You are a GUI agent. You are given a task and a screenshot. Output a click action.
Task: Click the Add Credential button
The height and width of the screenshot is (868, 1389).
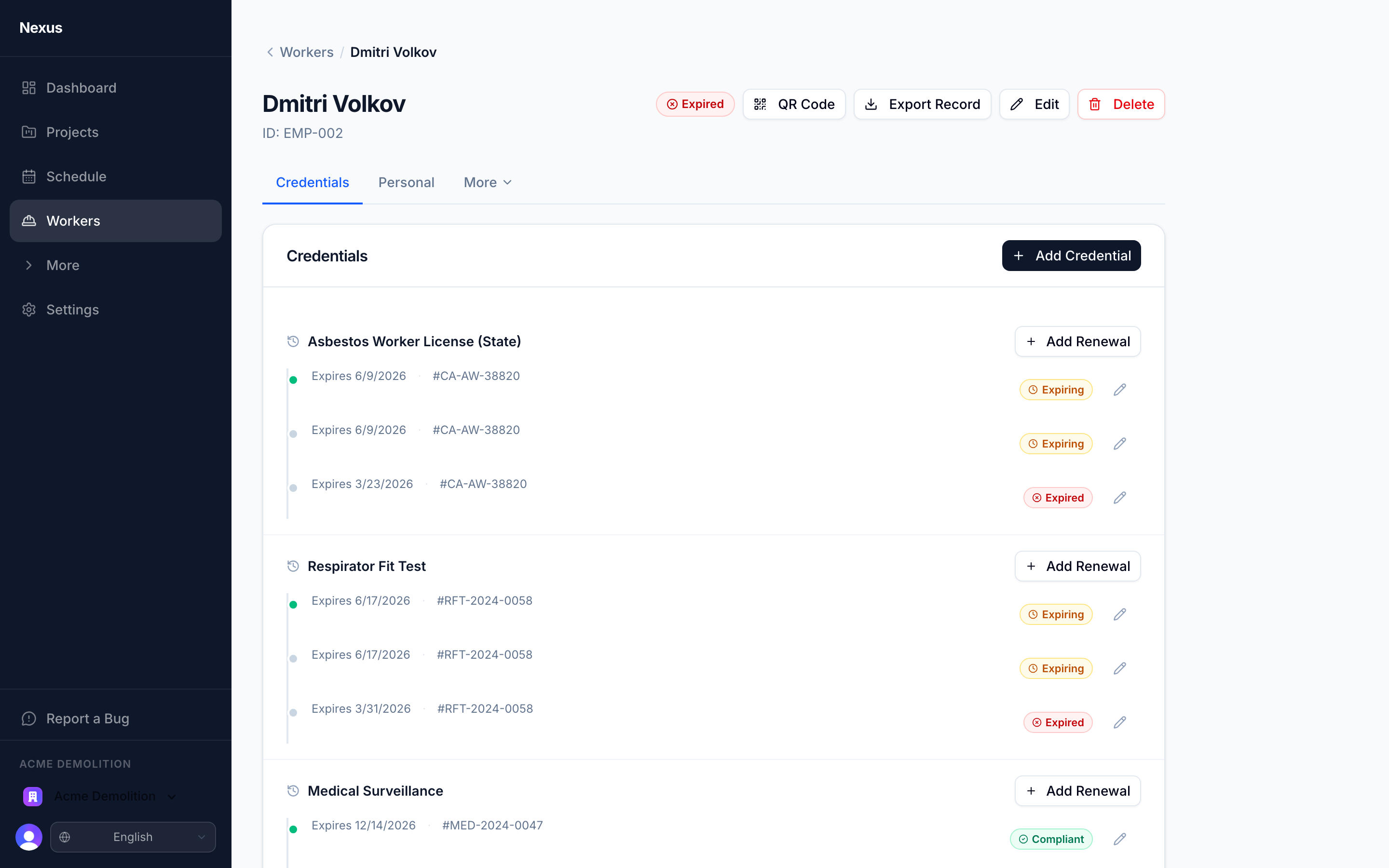point(1071,256)
